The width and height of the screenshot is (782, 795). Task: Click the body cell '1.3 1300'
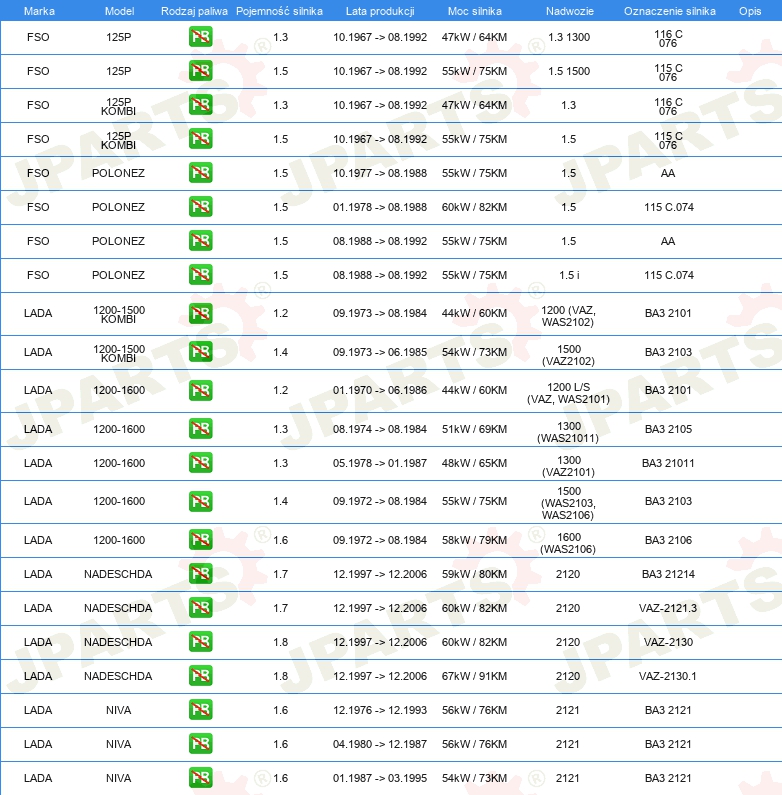click(x=569, y=37)
